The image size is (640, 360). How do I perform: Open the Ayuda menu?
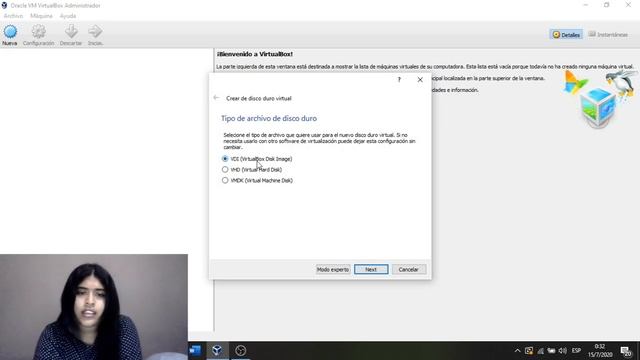point(68,16)
